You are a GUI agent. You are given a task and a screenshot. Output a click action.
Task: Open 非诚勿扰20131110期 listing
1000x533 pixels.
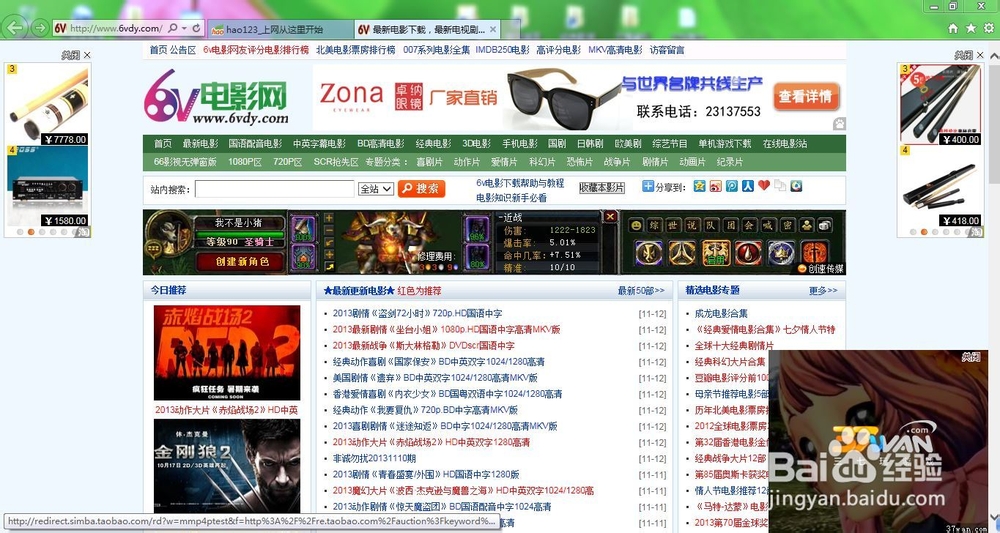pyautogui.click(x=374, y=458)
